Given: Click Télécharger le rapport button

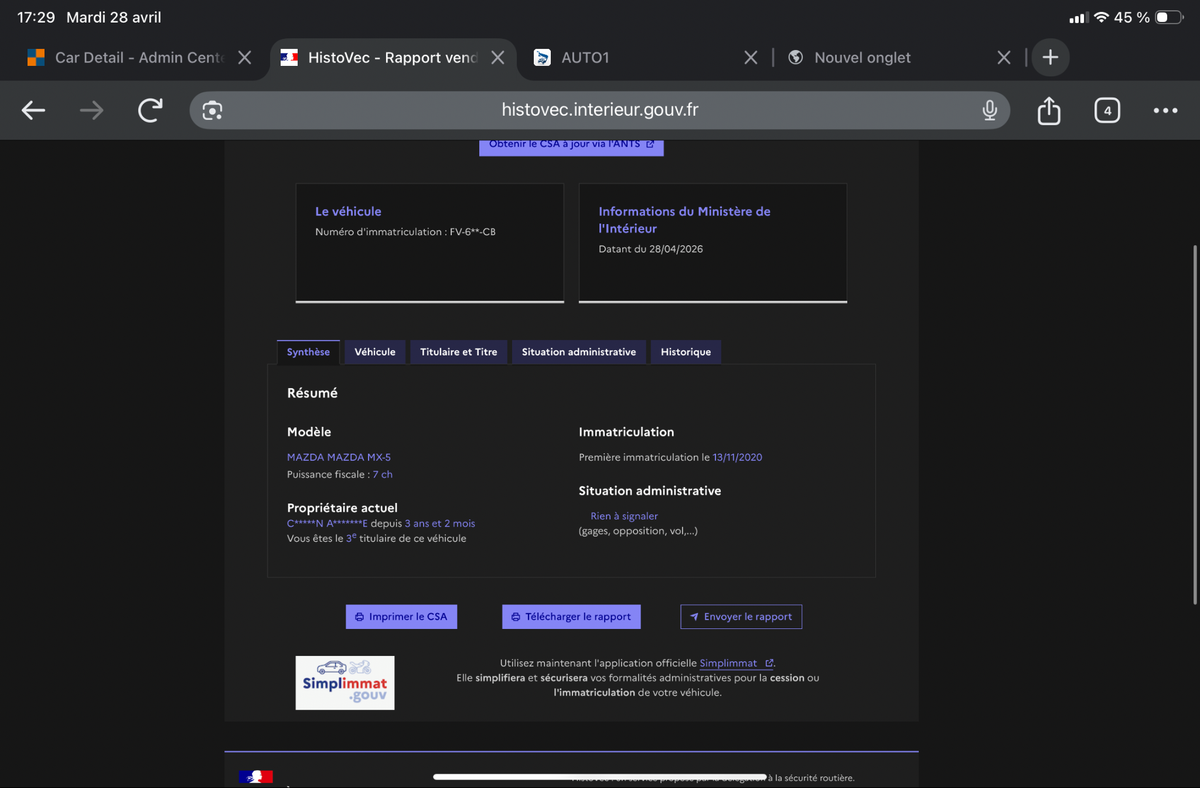Looking at the screenshot, I should [571, 617].
